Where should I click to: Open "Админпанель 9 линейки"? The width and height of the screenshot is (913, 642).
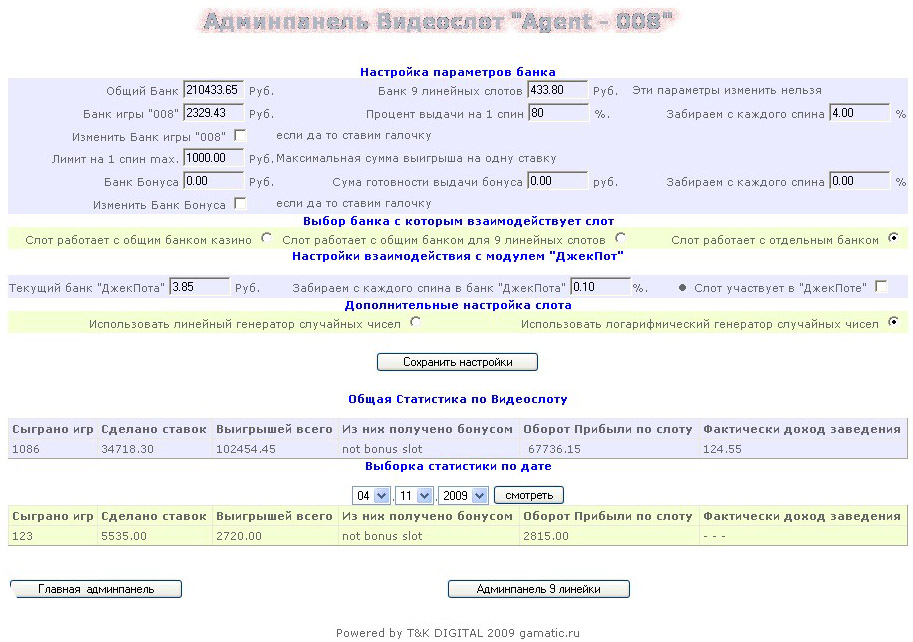538,589
